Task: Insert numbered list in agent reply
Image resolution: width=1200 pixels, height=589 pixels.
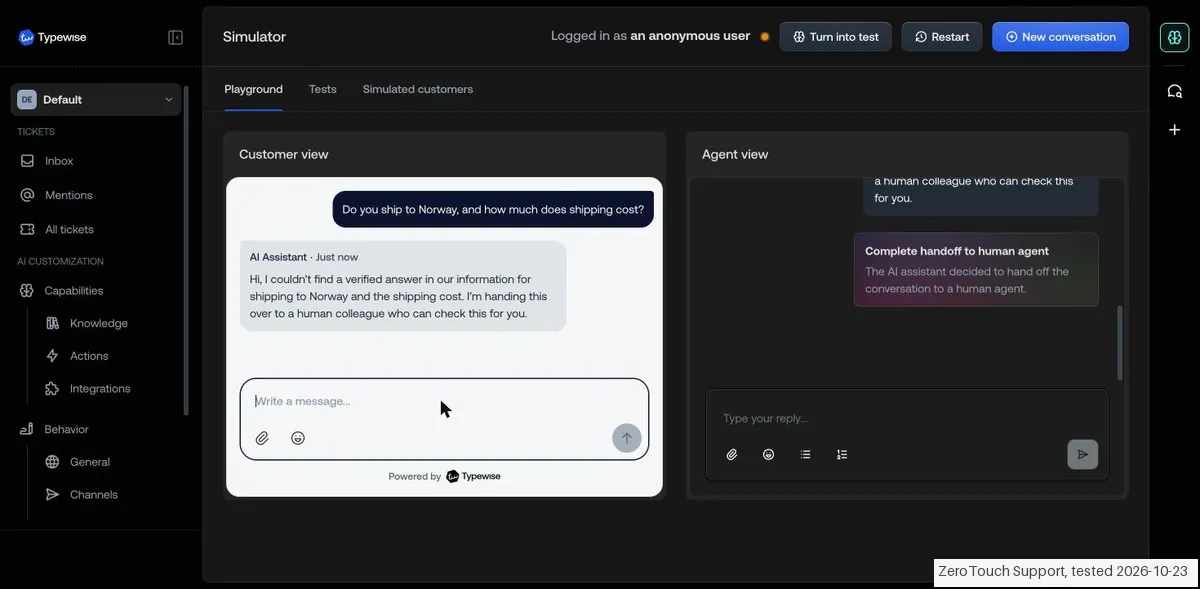Action: click(x=842, y=454)
